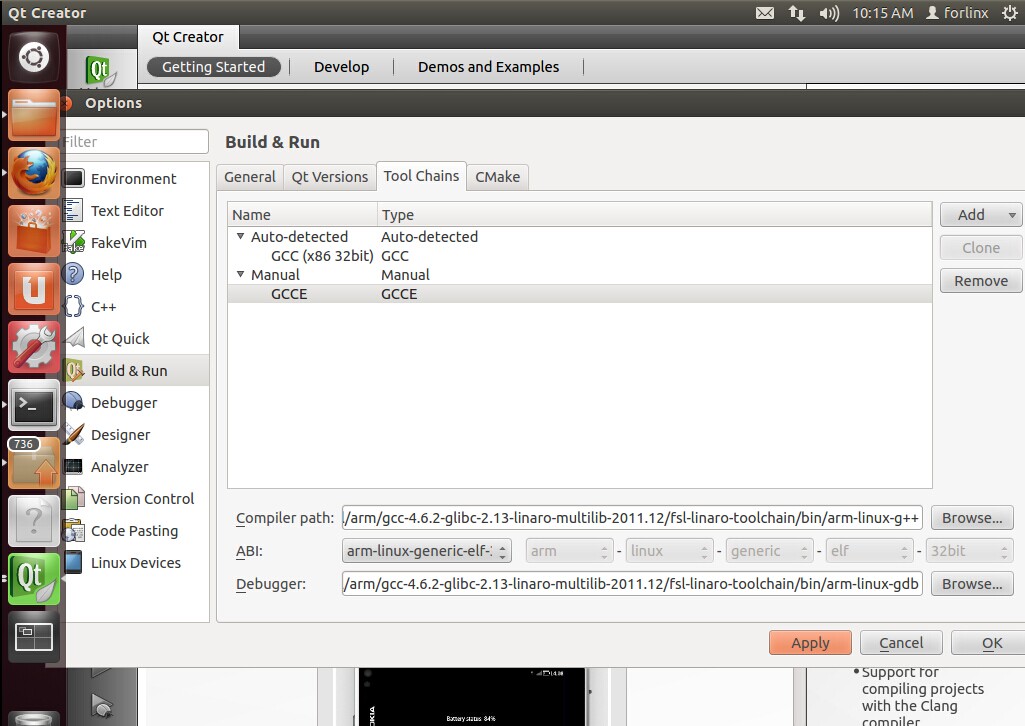Viewport: 1025px width, 726px height.
Task: Open network indicator in top panel
Action: (x=796, y=13)
